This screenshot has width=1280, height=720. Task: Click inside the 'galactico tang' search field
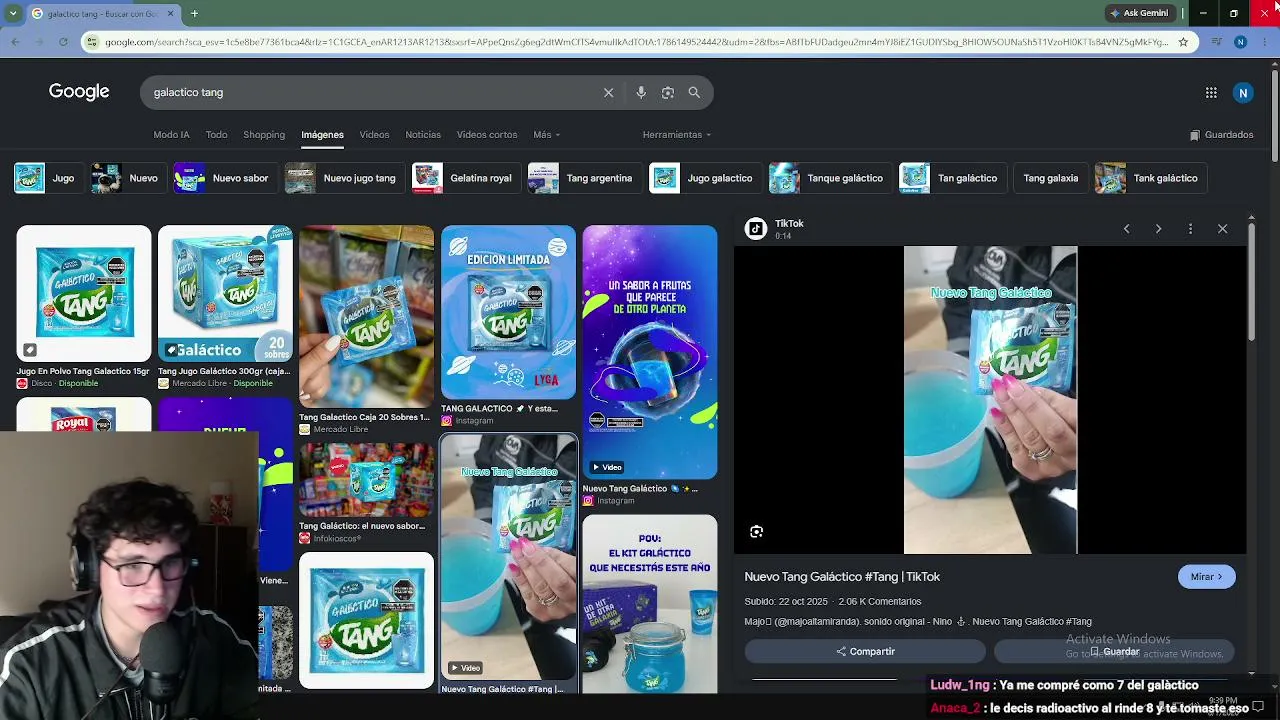click(370, 92)
